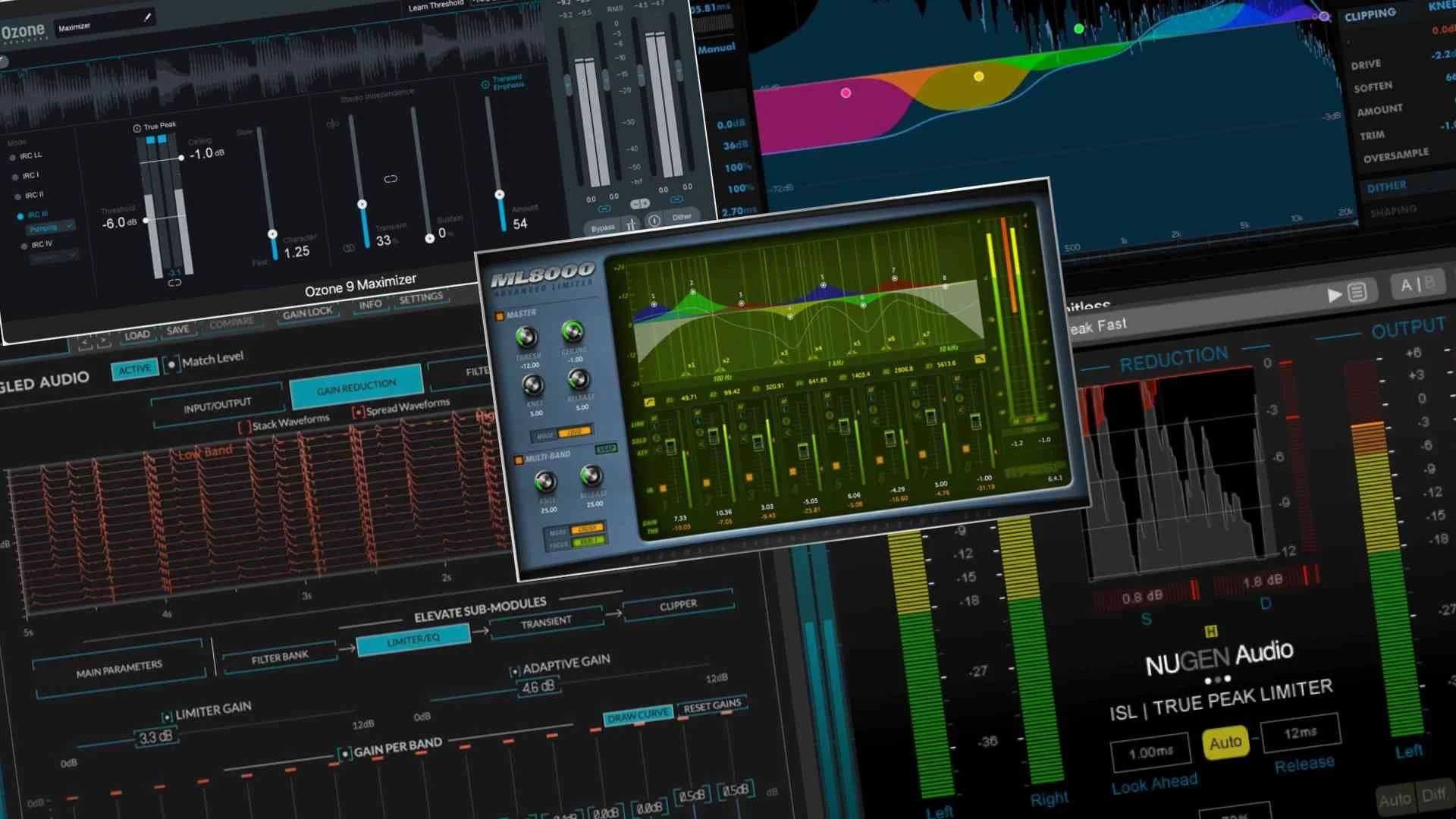Open the NUGEN preset list icon
The image size is (1456, 819).
(1357, 292)
